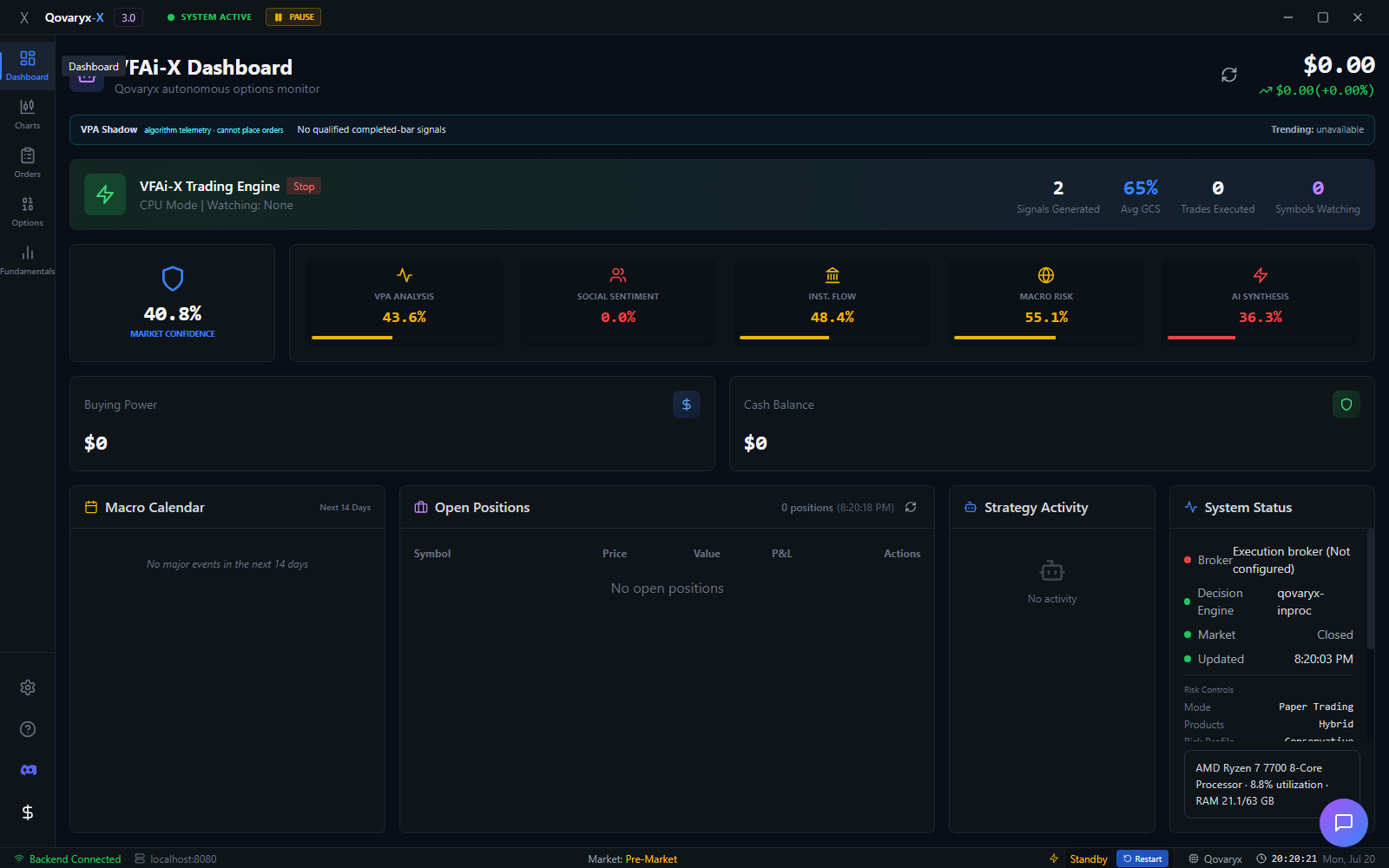Click Signals Generated stat
The width and height of the screenshot is (1389, 868).
1058,196
